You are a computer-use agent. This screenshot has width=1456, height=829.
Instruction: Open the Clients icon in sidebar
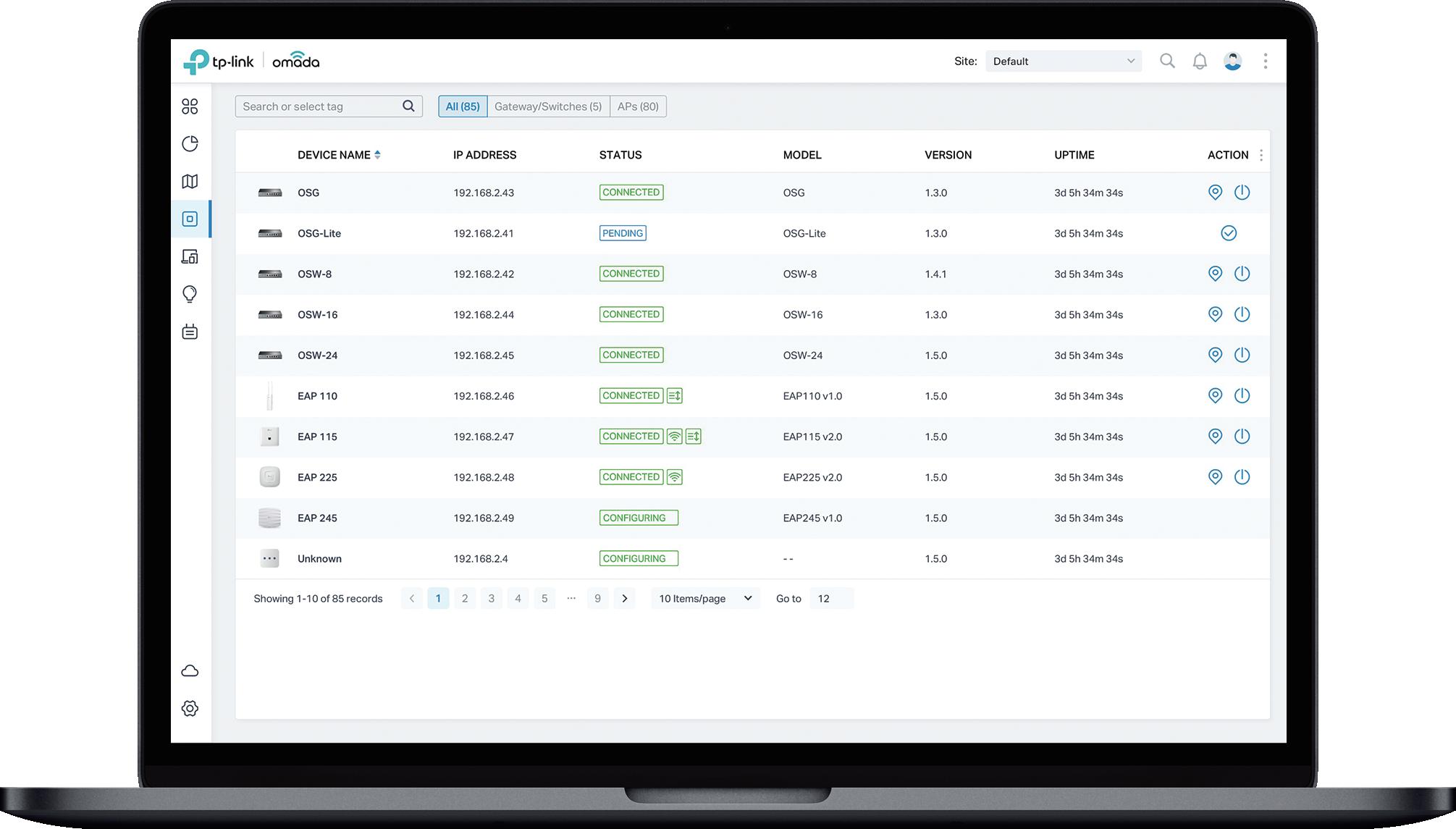[190, 256]
